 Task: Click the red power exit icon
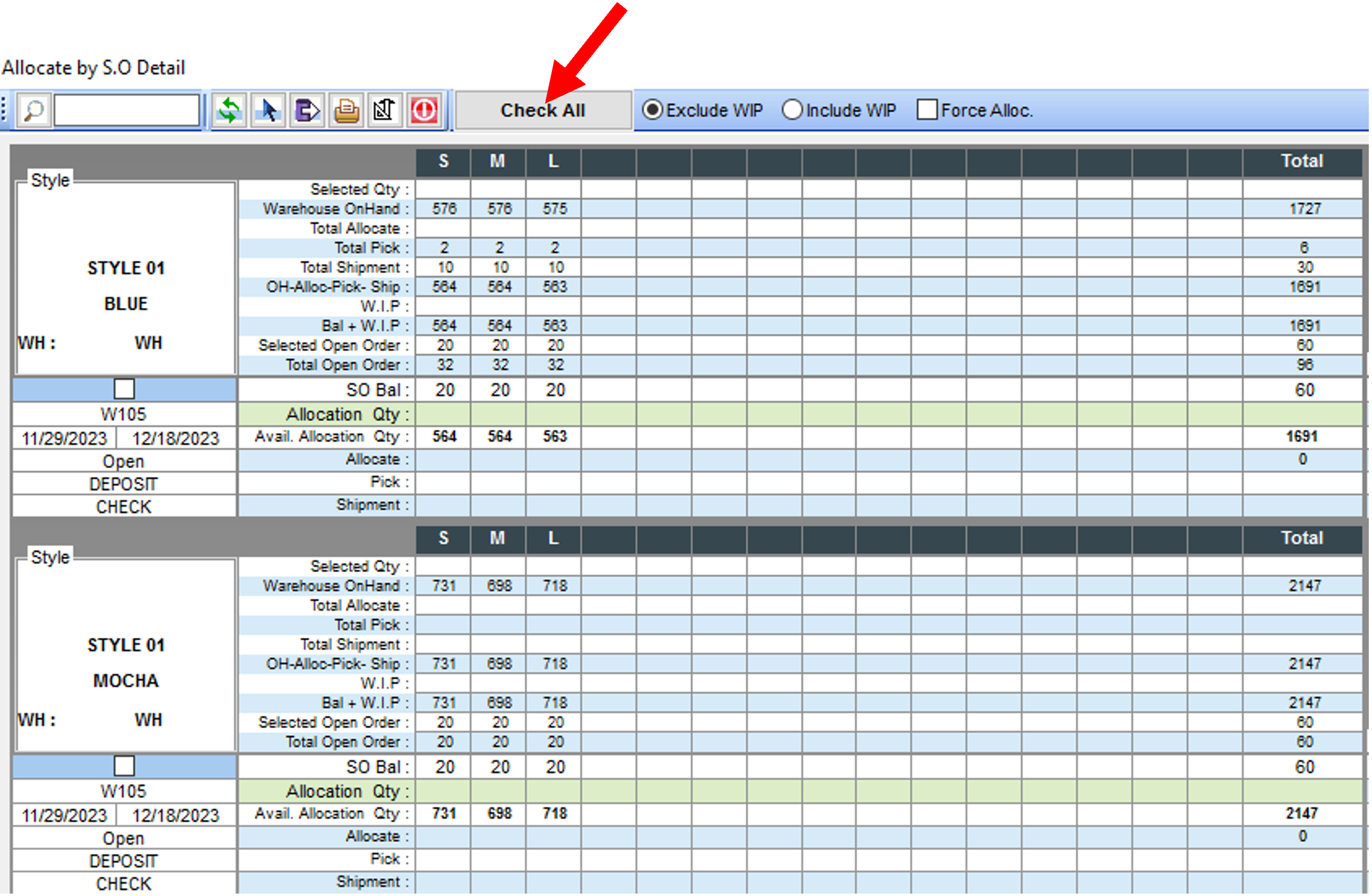[424, 110]
